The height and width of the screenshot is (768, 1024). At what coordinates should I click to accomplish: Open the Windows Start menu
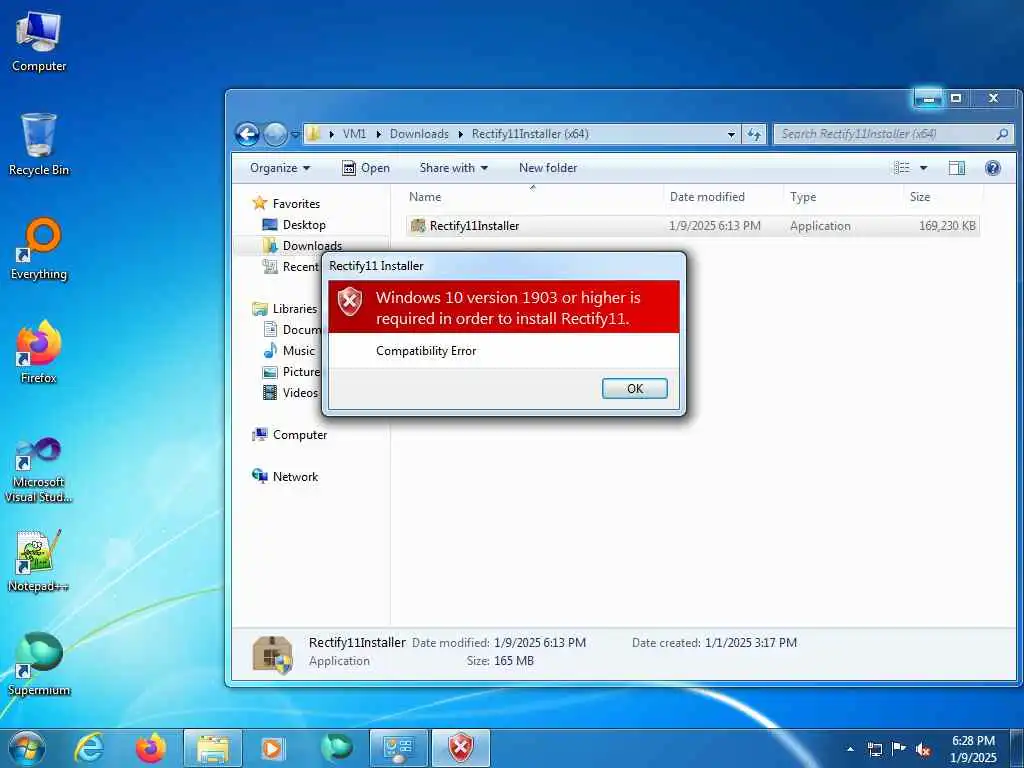pyautogui.click(x=27, y=748)
